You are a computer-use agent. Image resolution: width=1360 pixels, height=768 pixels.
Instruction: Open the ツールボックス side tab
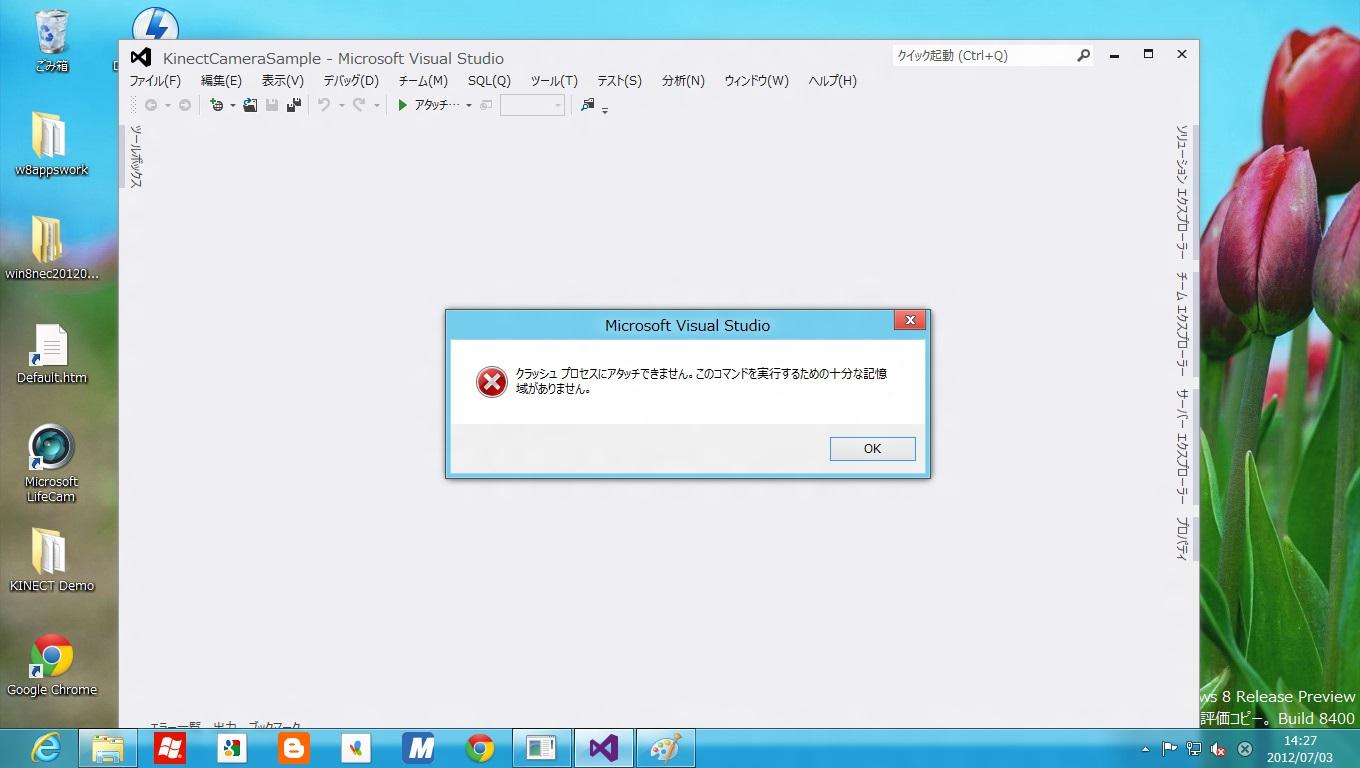click(x=135, y=156)
